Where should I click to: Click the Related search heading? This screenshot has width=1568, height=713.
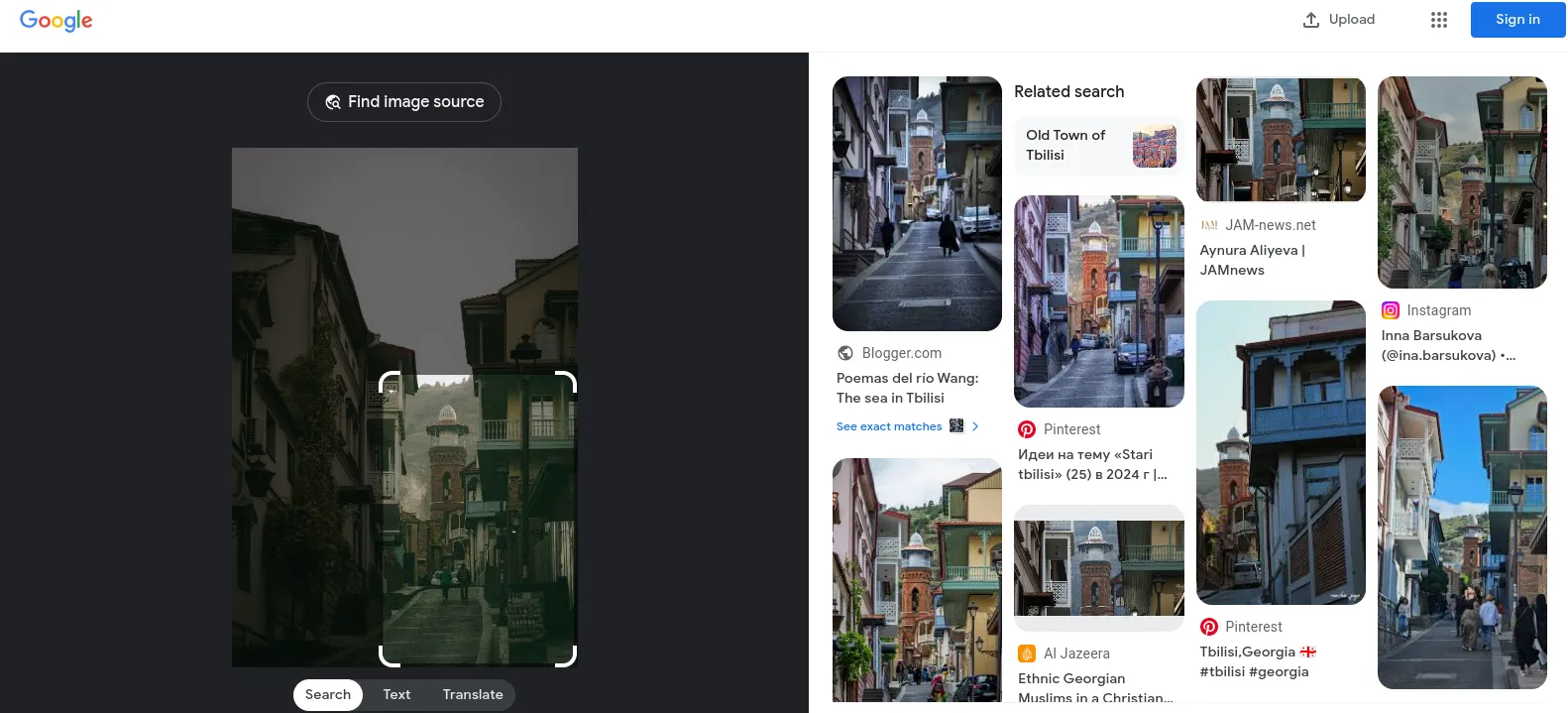[x=1068, y=91]
